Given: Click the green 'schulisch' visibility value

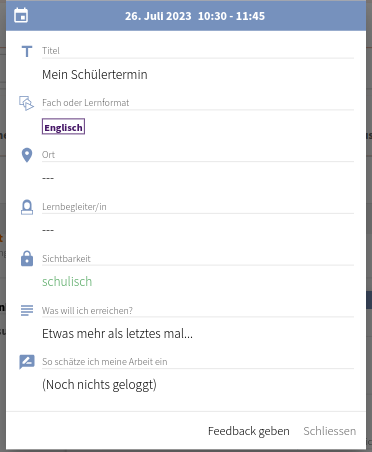Looking at the screenshot, I should click(x=67, y=282).
